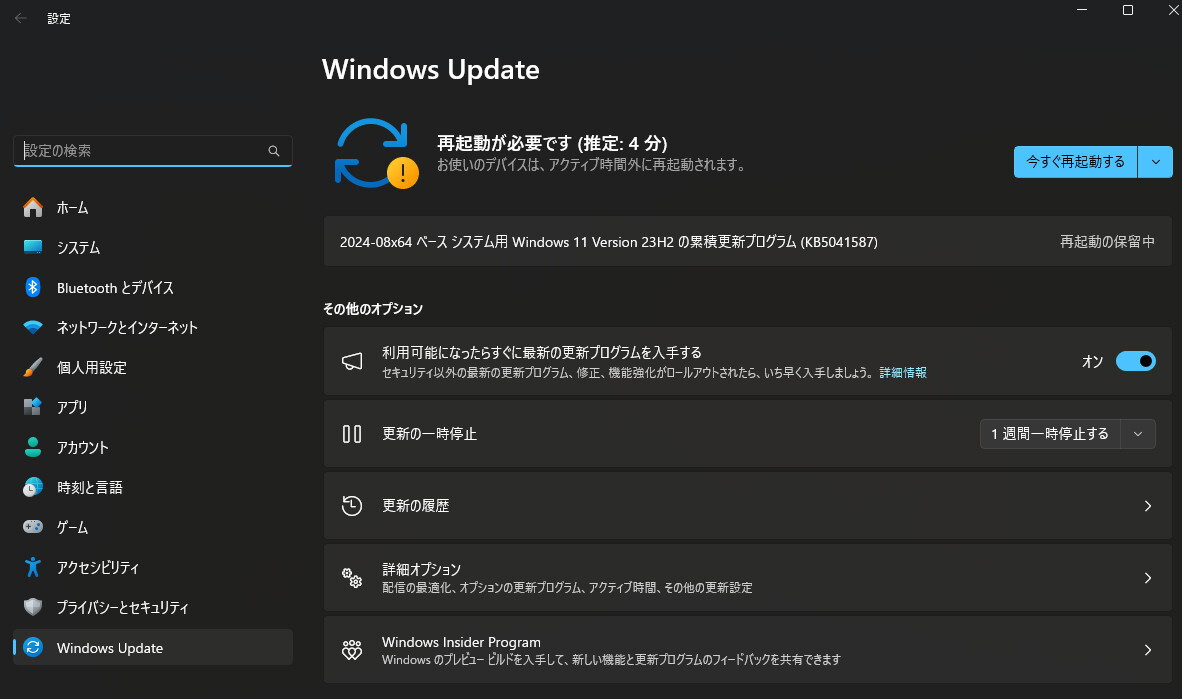Open プライバシーとセキュリティ label in sidebar
This screenshot has width=1182, height=699.
click(123, 607)
